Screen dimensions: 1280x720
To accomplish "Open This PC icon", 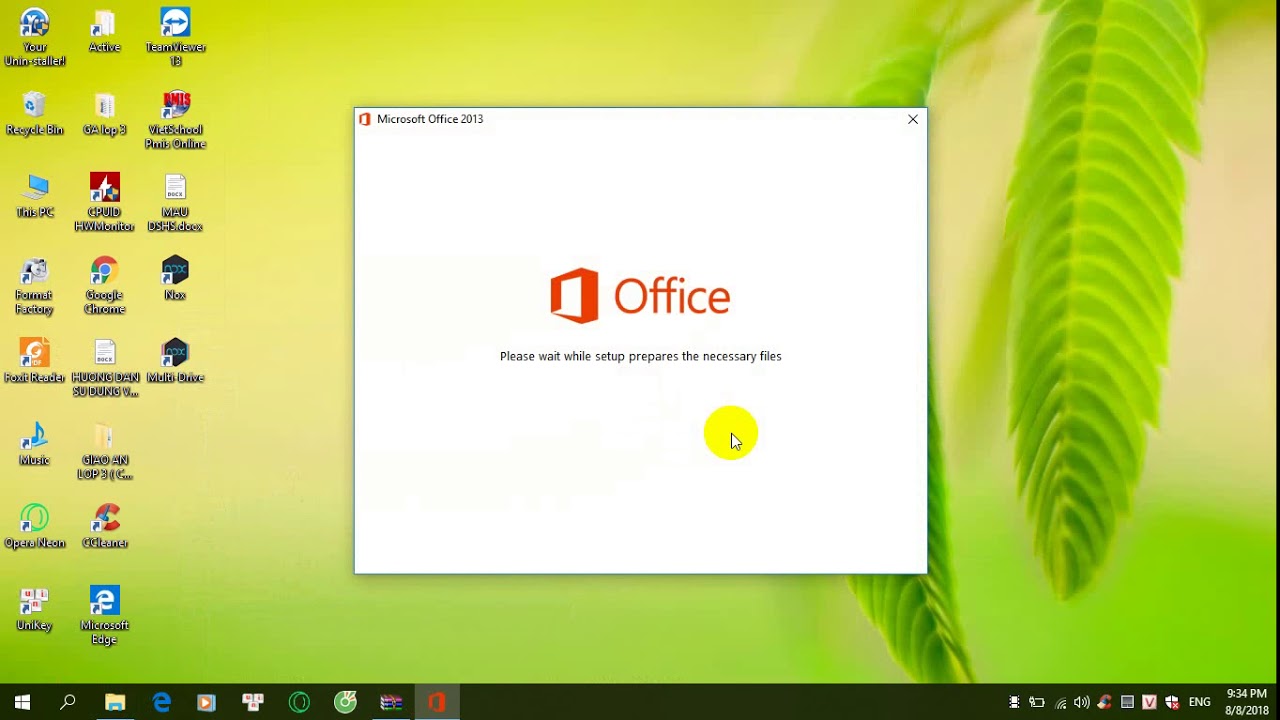I will coord(35,196).
